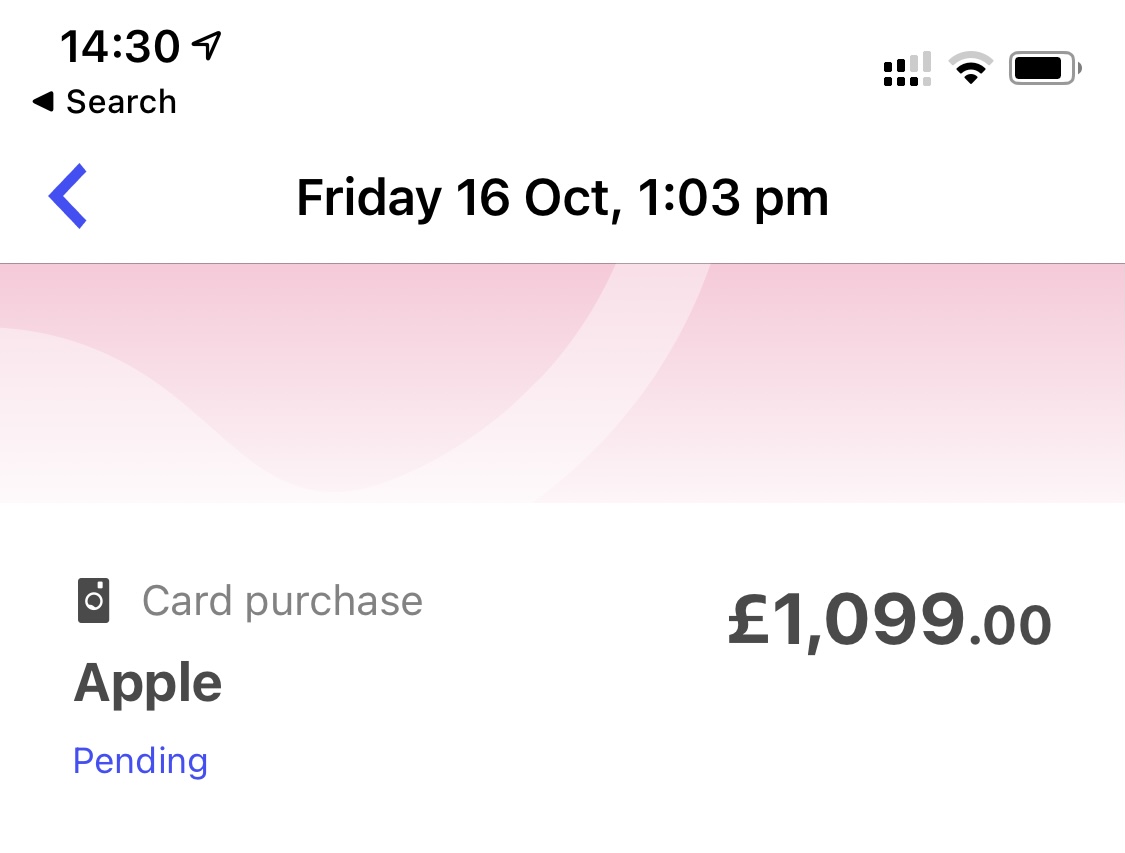Tap the 14:30 status bar clock
The height and width of the screenshot is (853, 1125).
tap(120, 46)
